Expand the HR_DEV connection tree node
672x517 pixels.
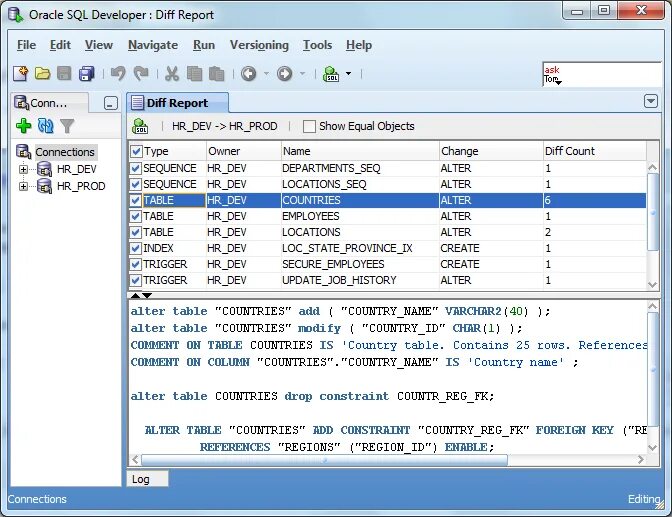pos(24,169)
